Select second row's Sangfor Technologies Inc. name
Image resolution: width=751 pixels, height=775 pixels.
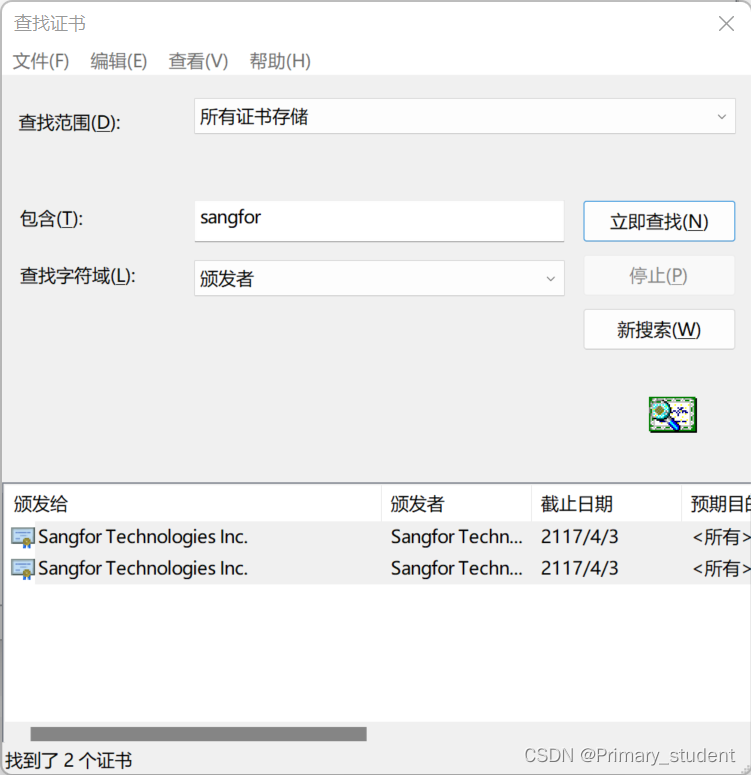143,568
